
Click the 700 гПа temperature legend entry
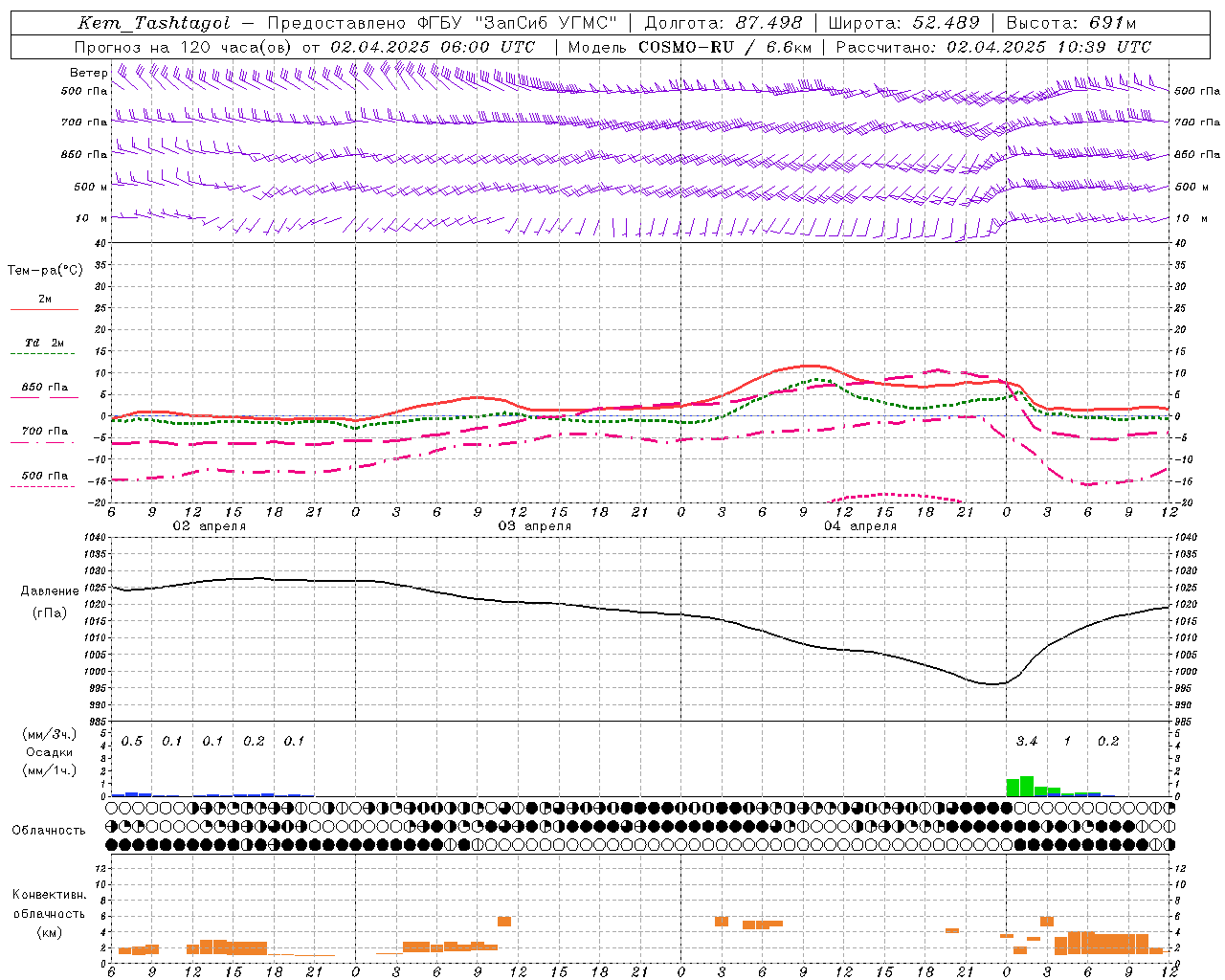click(44, 432)
